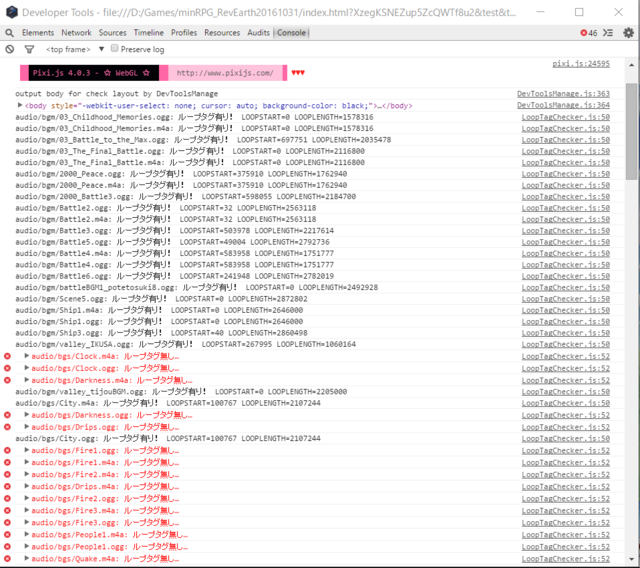Click error icon beside Drips.ogg row
The image size is (640, 568).
click(x=7, y=427)
